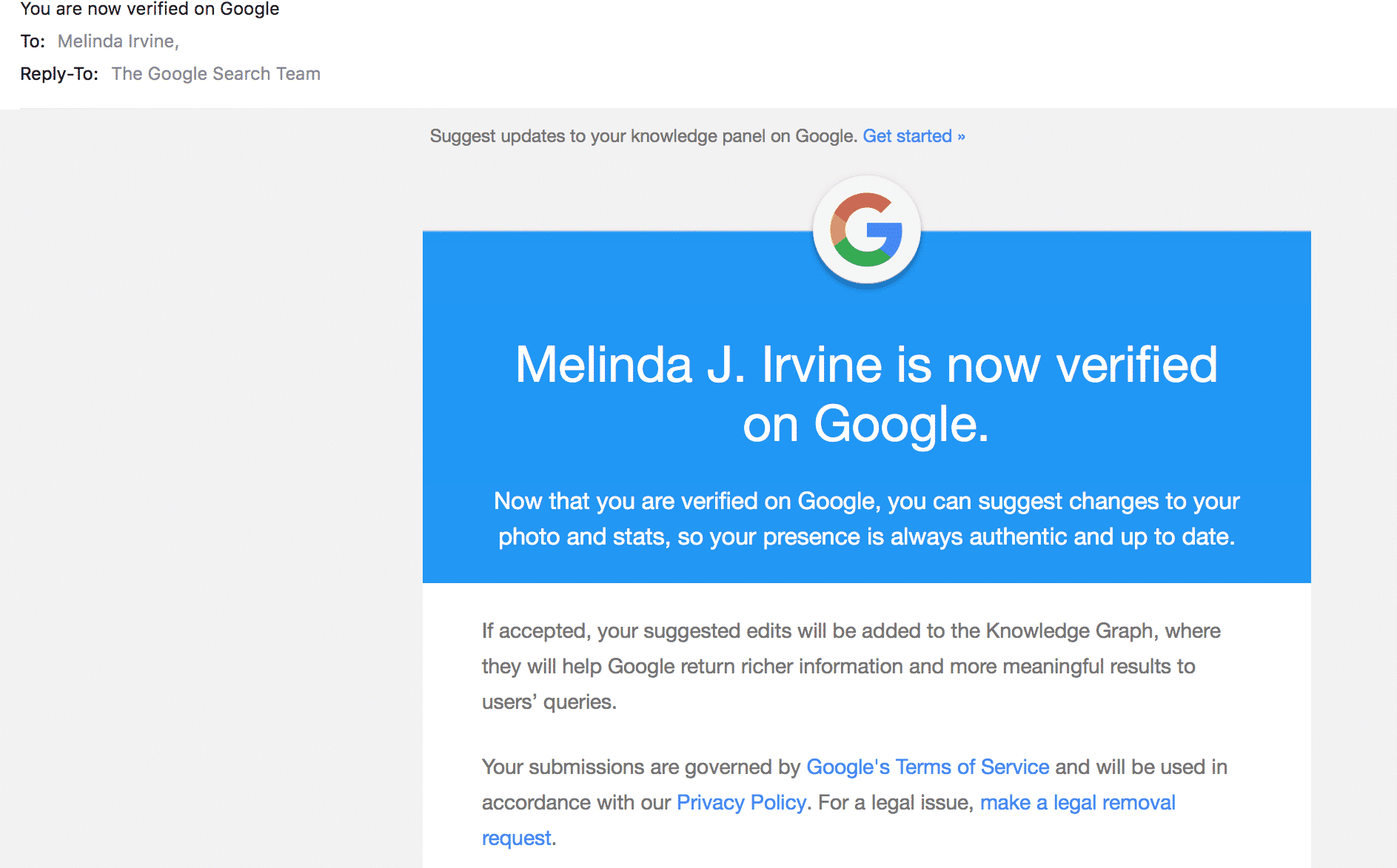Select the red arc of the Google logo
Screen dimensions: 1397x868
[862, 200]
